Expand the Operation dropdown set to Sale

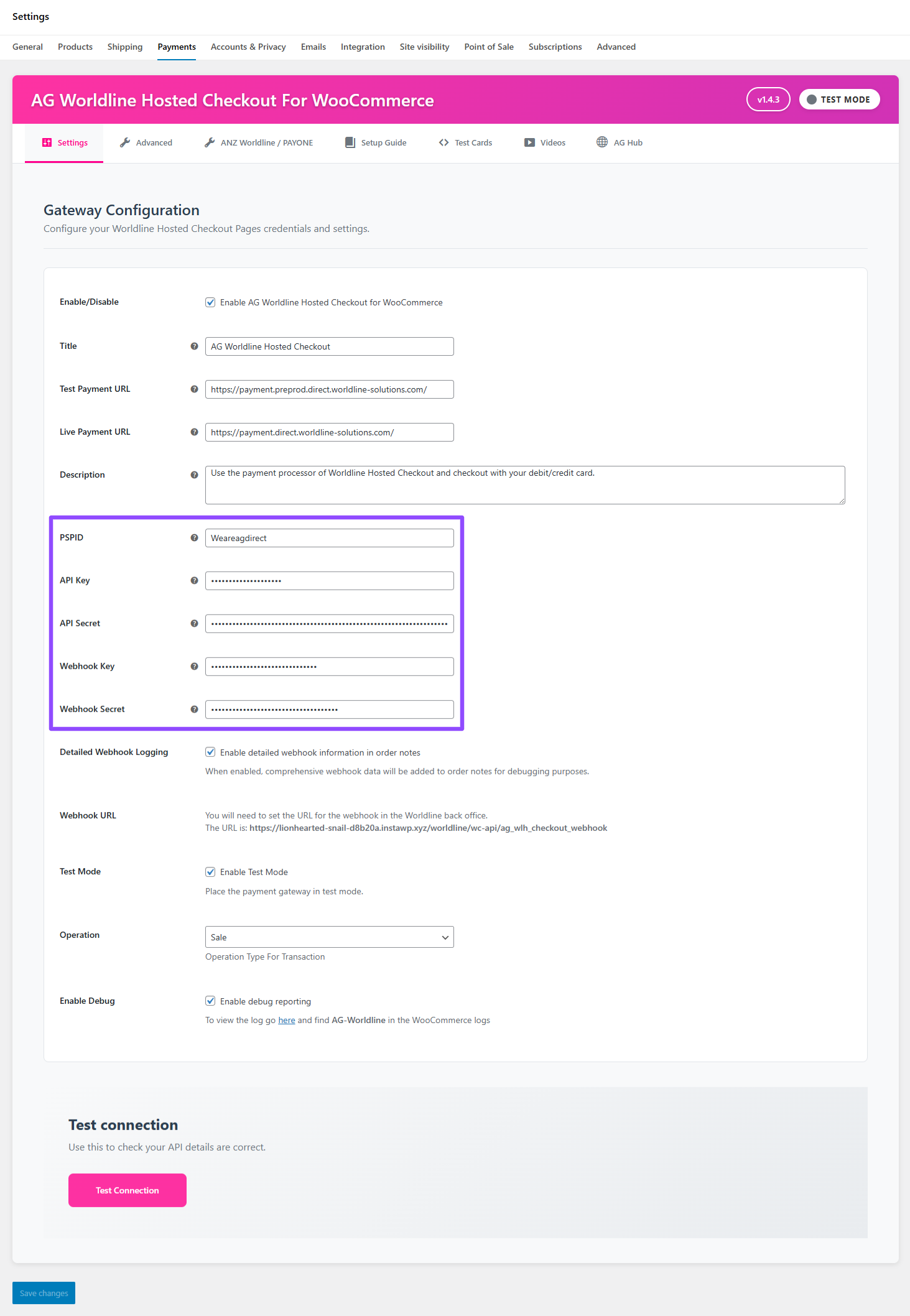tap(329, 937)
